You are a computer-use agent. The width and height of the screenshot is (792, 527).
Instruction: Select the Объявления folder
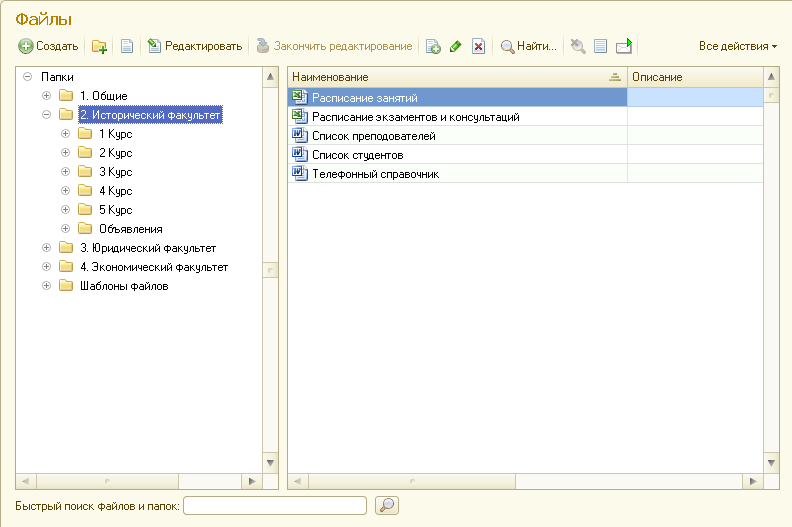click(x=131, y=229)
